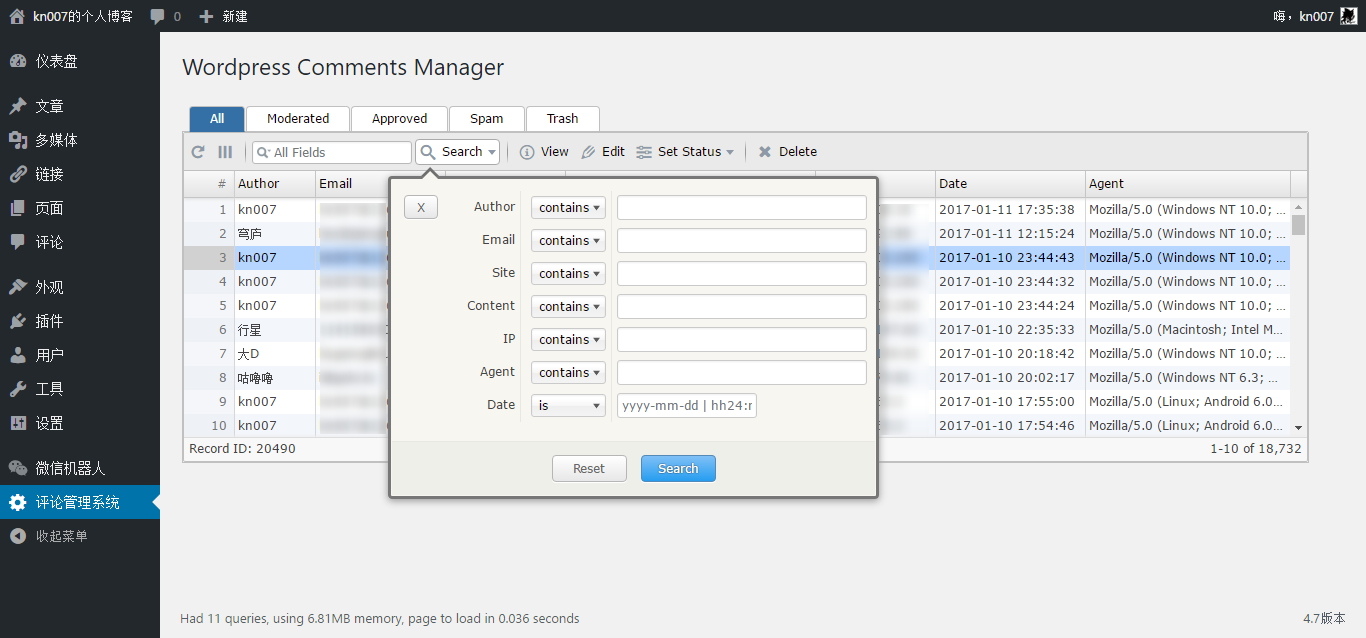Image resolution: width=1366 pixels, height=638 pixels.
Task: Open the show/hide columns icon
Action: coord(225,152)
